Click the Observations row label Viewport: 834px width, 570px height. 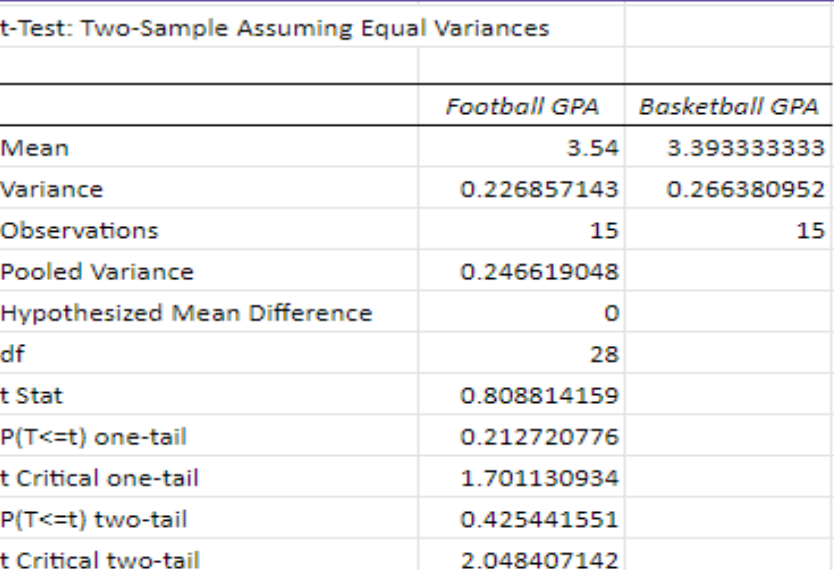[80, 230]
